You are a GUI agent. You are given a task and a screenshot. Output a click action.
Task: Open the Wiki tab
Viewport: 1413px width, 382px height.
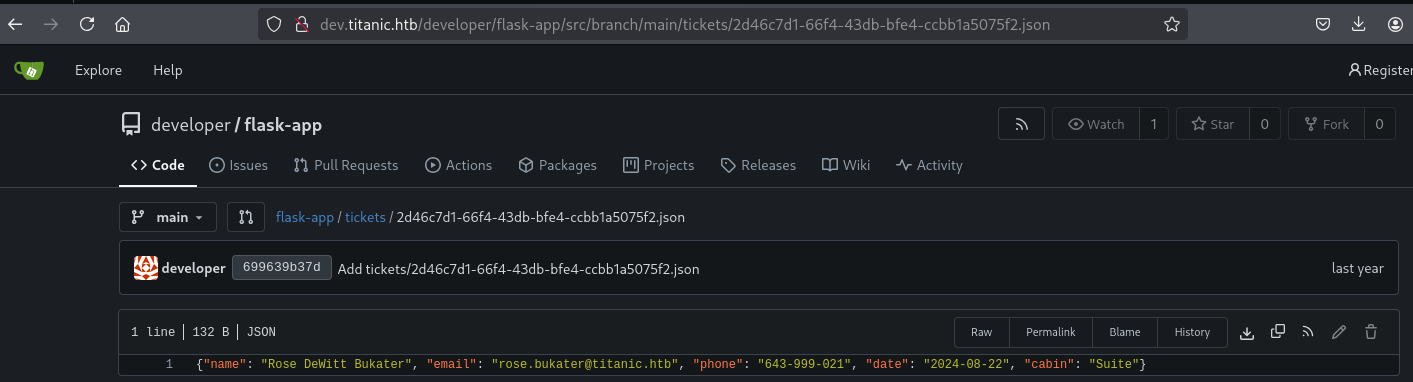pyautogui.click(x=846, y=165)
